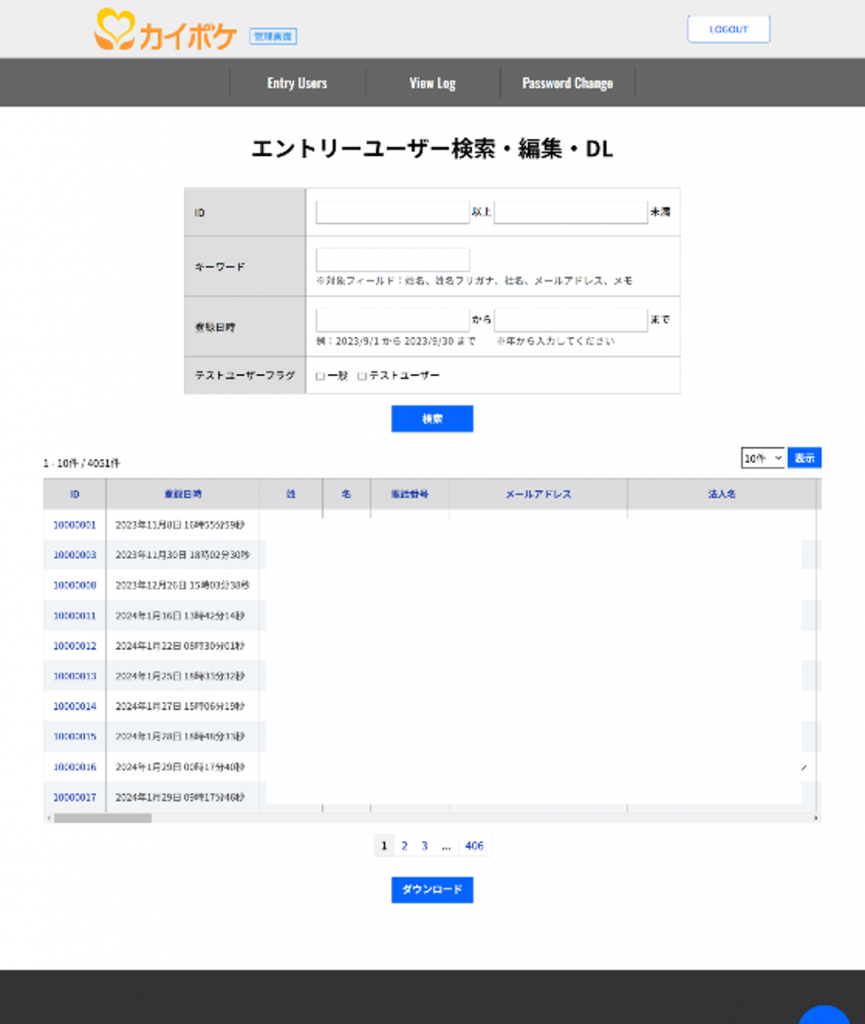The width and height of the screenshot is (865, 1024).
Task: Go to page 2 of results
Action: coord(404,846)
